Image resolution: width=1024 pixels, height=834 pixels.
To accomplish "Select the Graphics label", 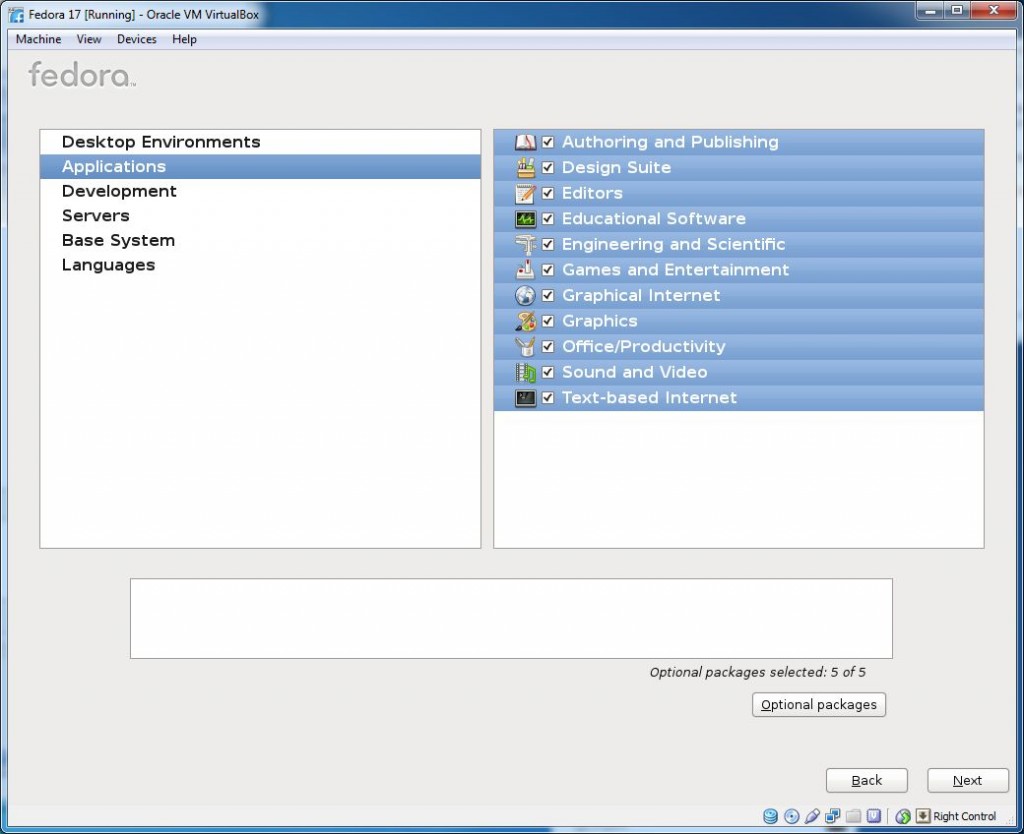I will 600,321.
